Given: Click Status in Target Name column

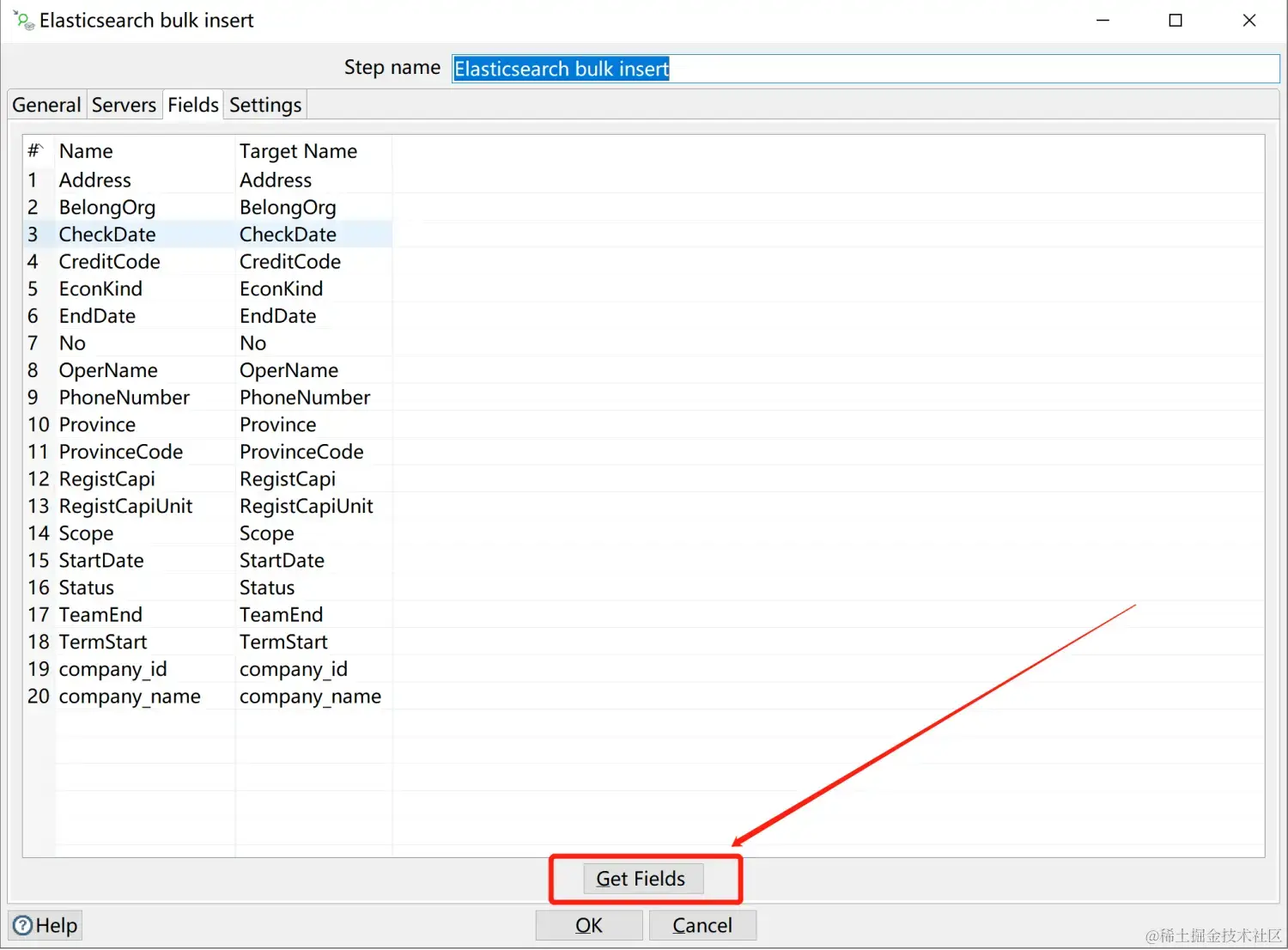Looking at the screenshot, I should coord(313,588).
